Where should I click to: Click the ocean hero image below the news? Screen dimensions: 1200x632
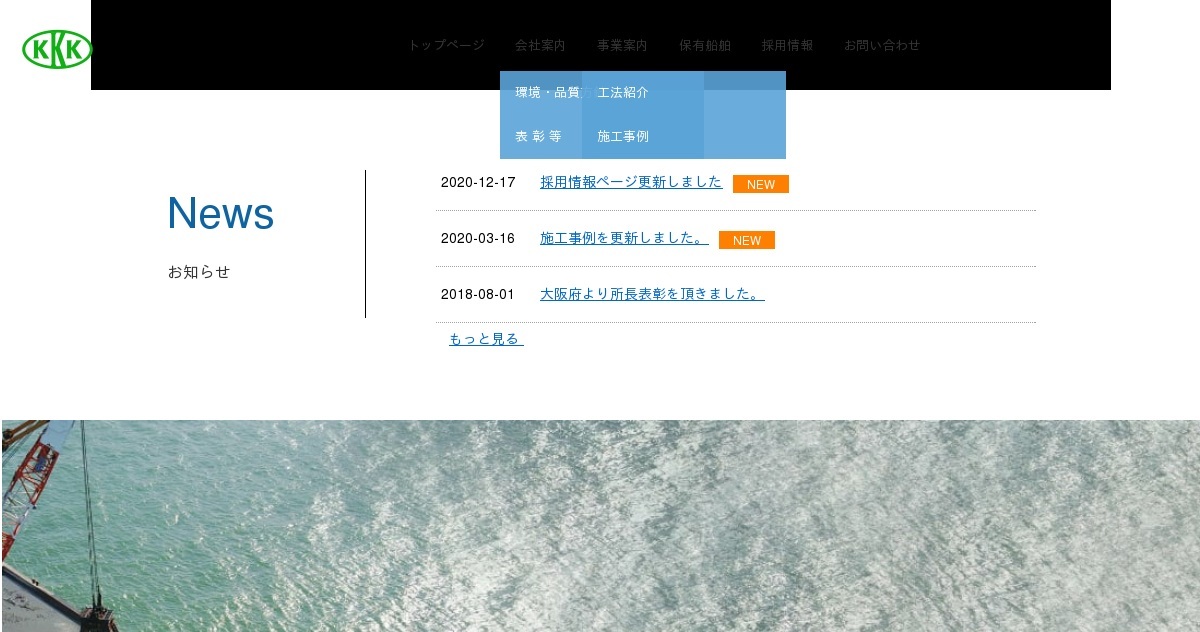pos(600,520)
